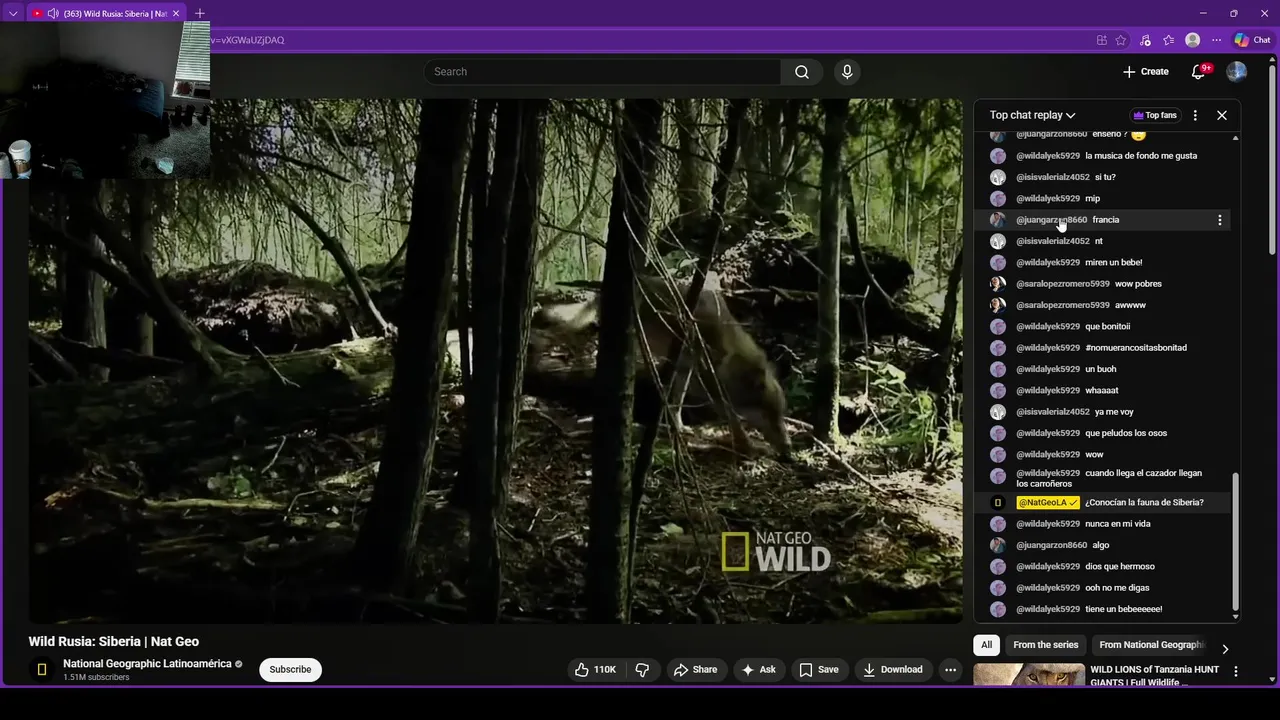Screen dimensions: 1280x720
Task: Open message options beside 'francia' comment
Action: [x=1219, y=220]
